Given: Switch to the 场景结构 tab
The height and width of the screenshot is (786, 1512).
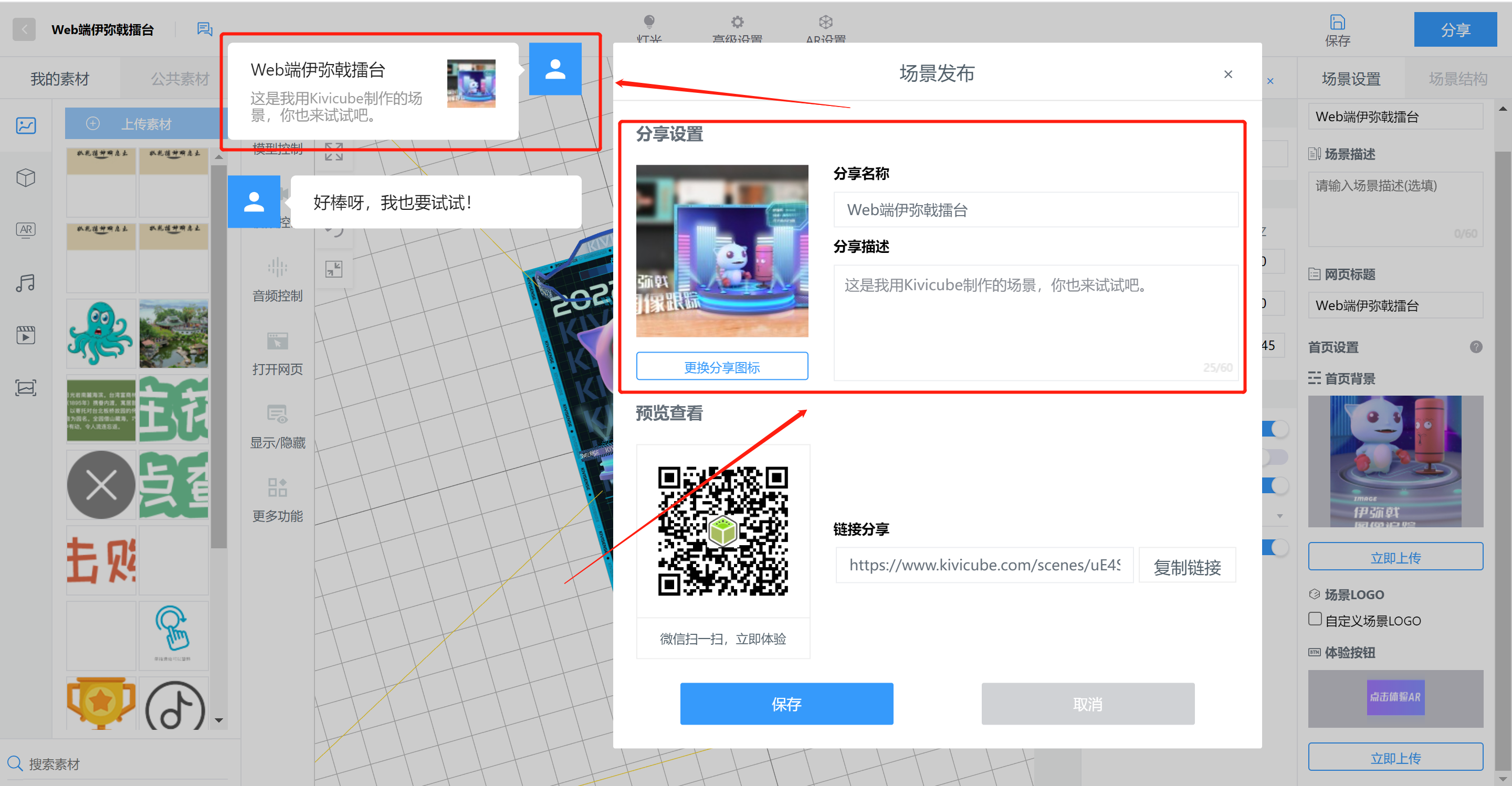Looking at the screenshot, I should coord(1457,79).
